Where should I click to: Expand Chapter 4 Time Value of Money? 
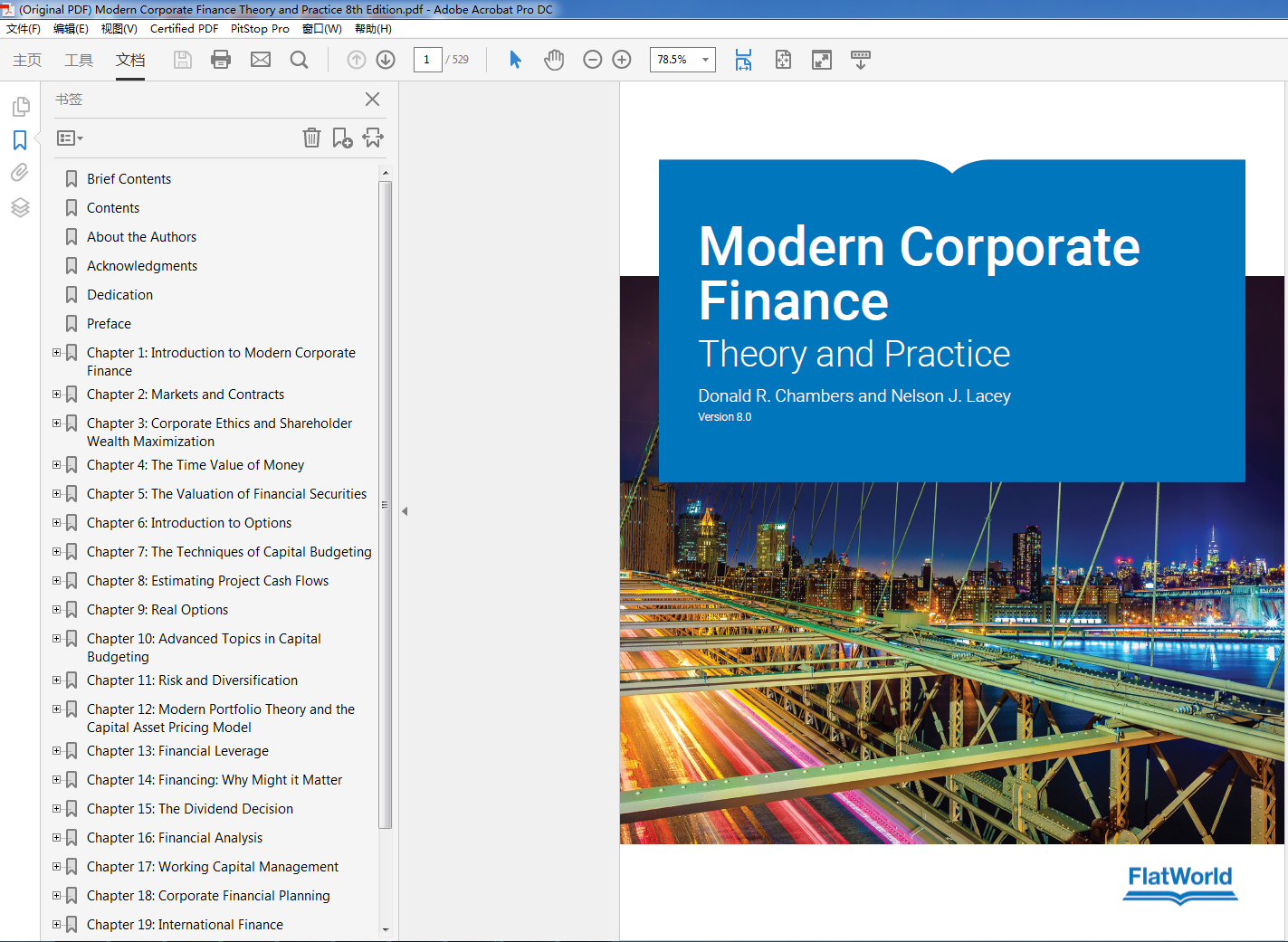point(56,464)
